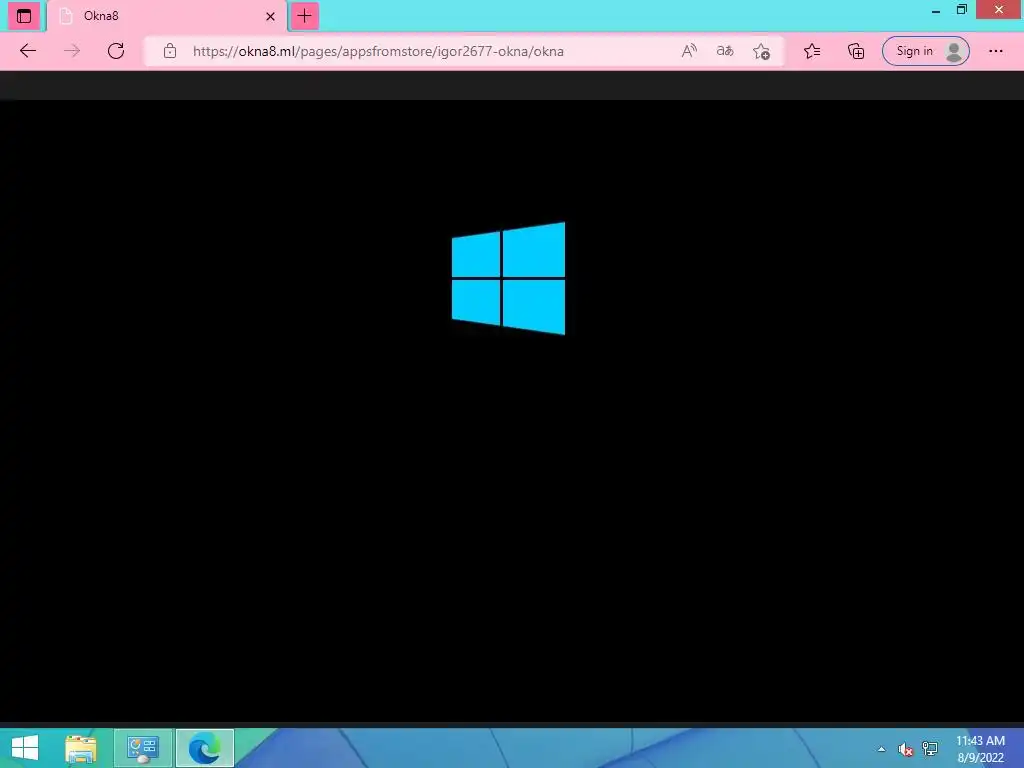Activate Read aloud icon
Image resolution: width=1024 pixels, height=768 pixels.
point(689,51)
